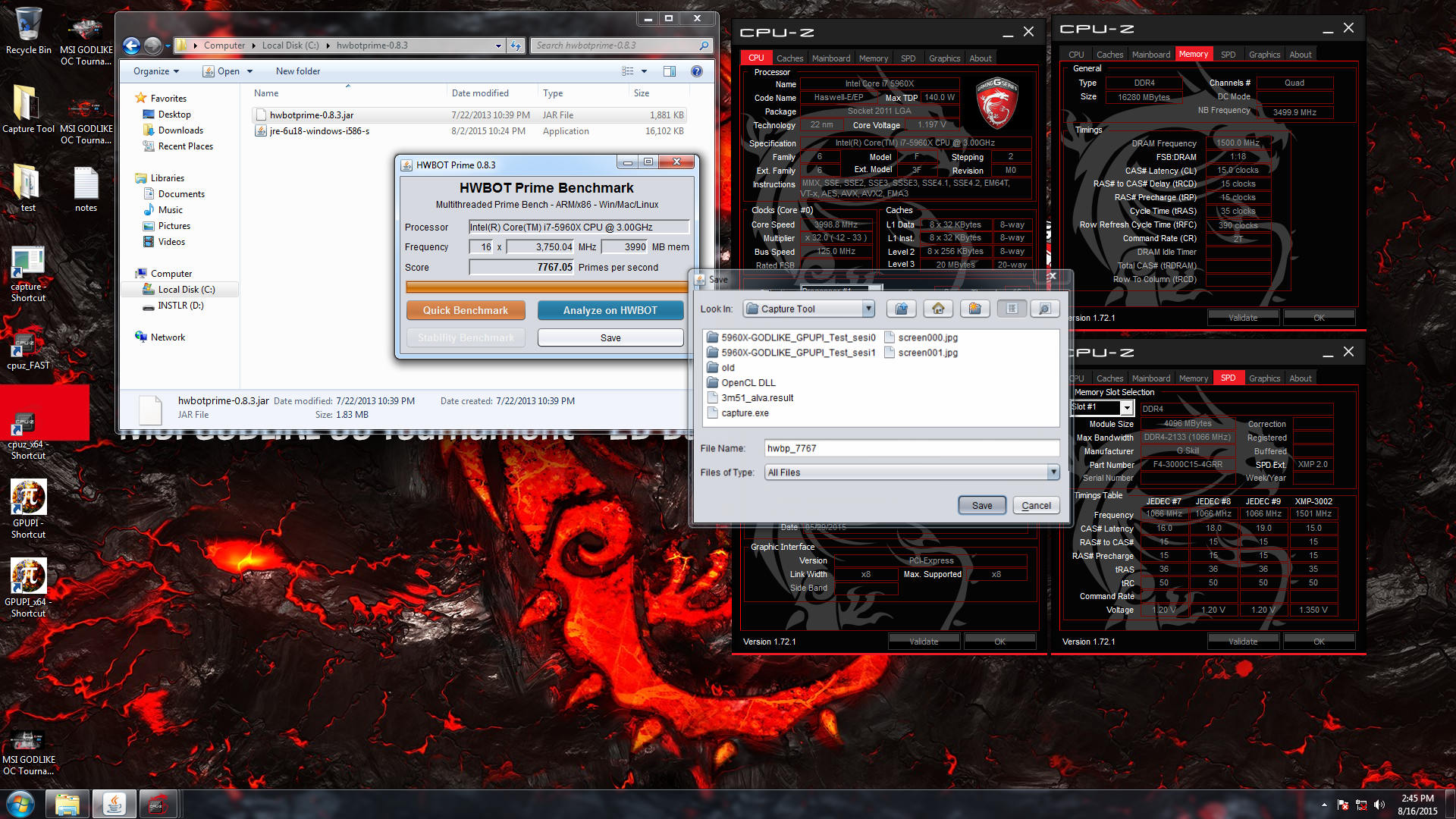Open Mainboard tab in left CPU-Z window
Screen dimensions: 1456x819
point(830,58)
